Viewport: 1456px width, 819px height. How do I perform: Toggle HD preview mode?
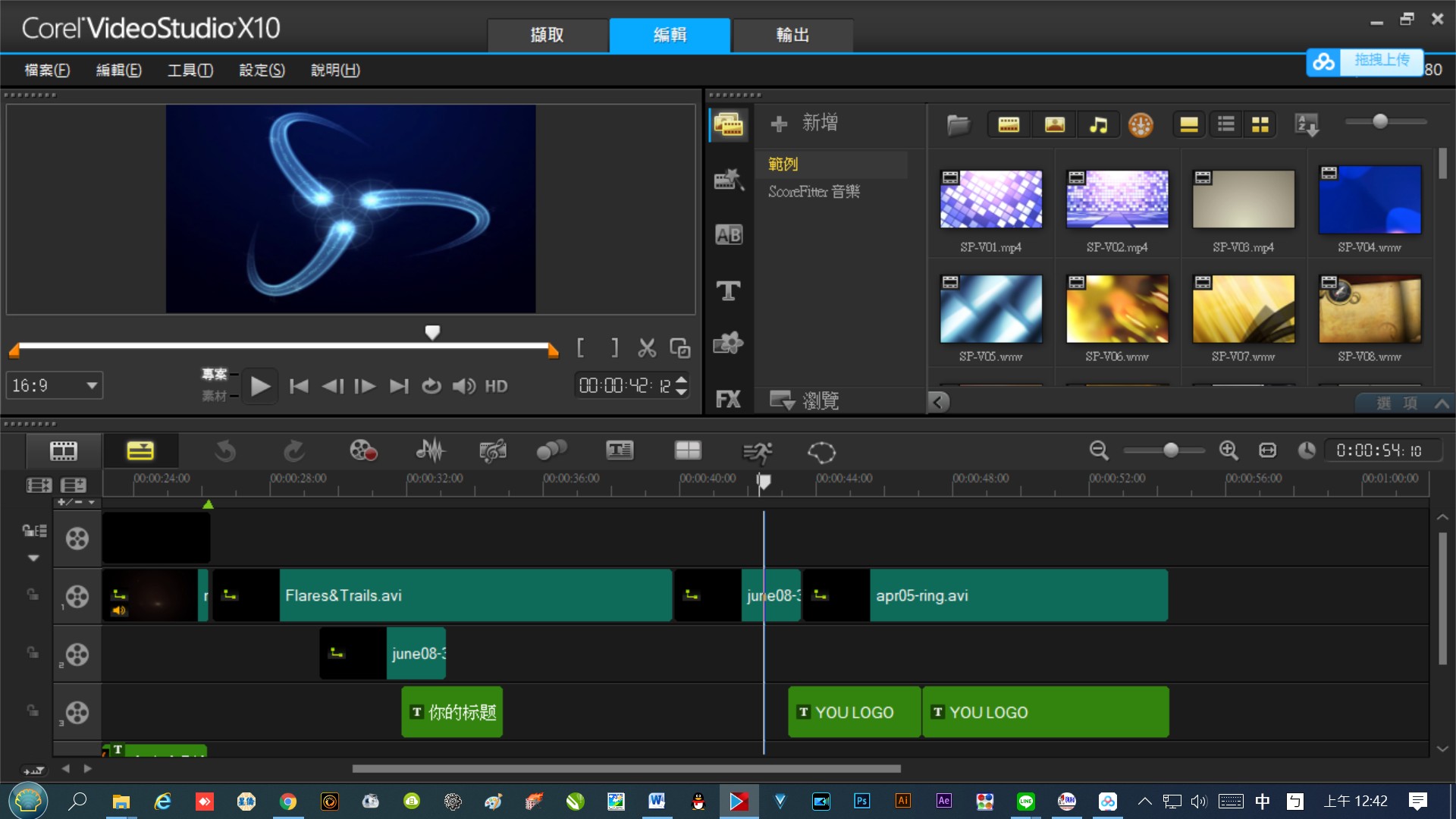tap(496, 386)
